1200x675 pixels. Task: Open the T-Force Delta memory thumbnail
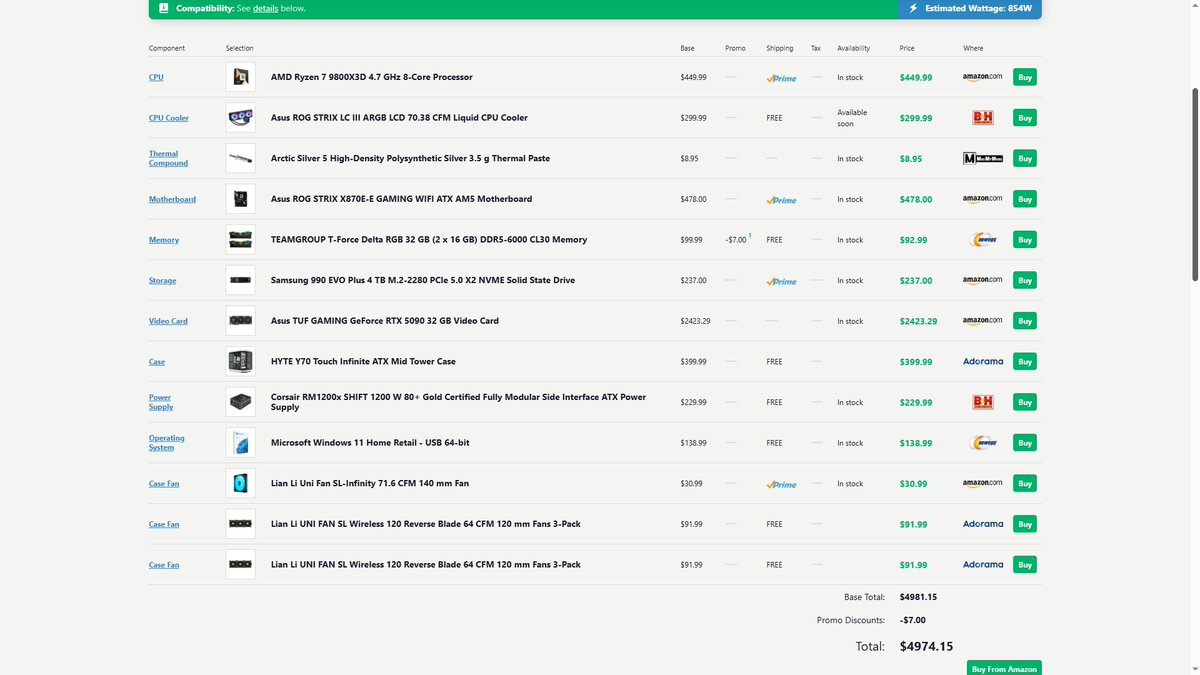(240, 240)
